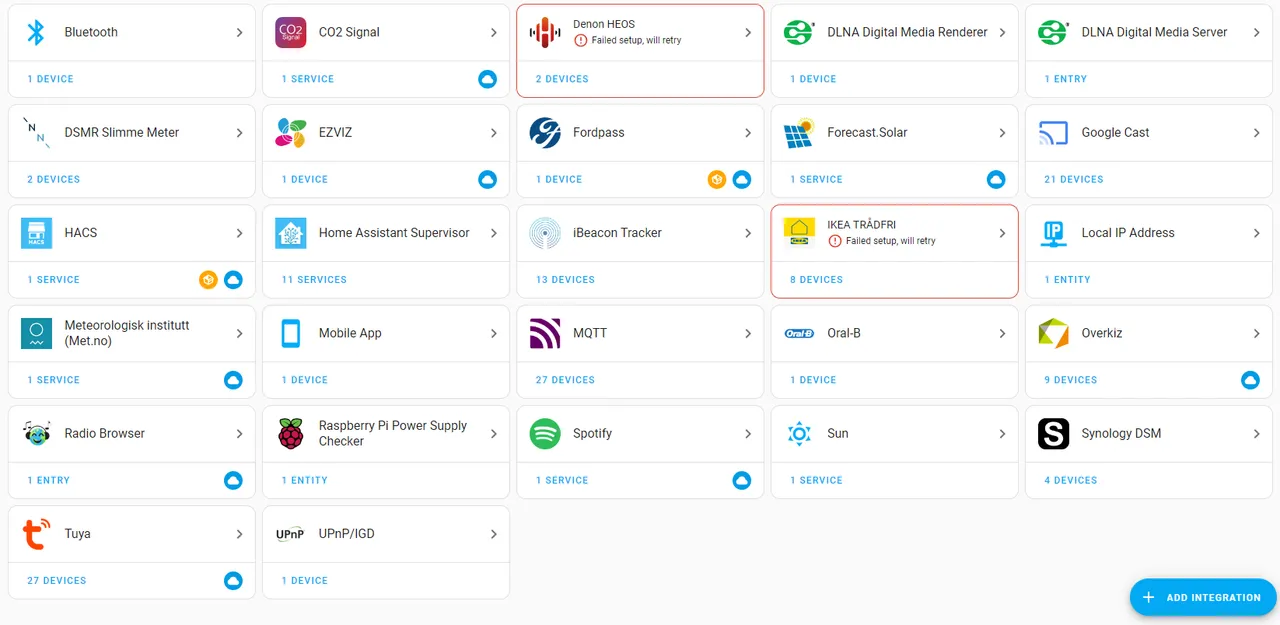This screenshot has width=1280, height=625.
Task: Click the cloud icon on CO2 Signal card
Action: point(487,79)
